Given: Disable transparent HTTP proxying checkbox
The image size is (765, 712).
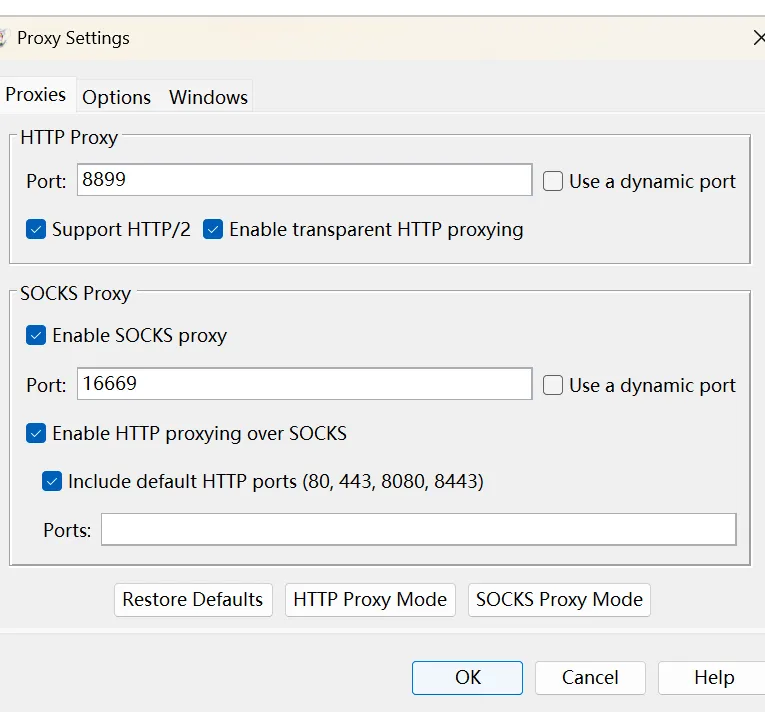Looking at the screenshot, I should 213,229.
